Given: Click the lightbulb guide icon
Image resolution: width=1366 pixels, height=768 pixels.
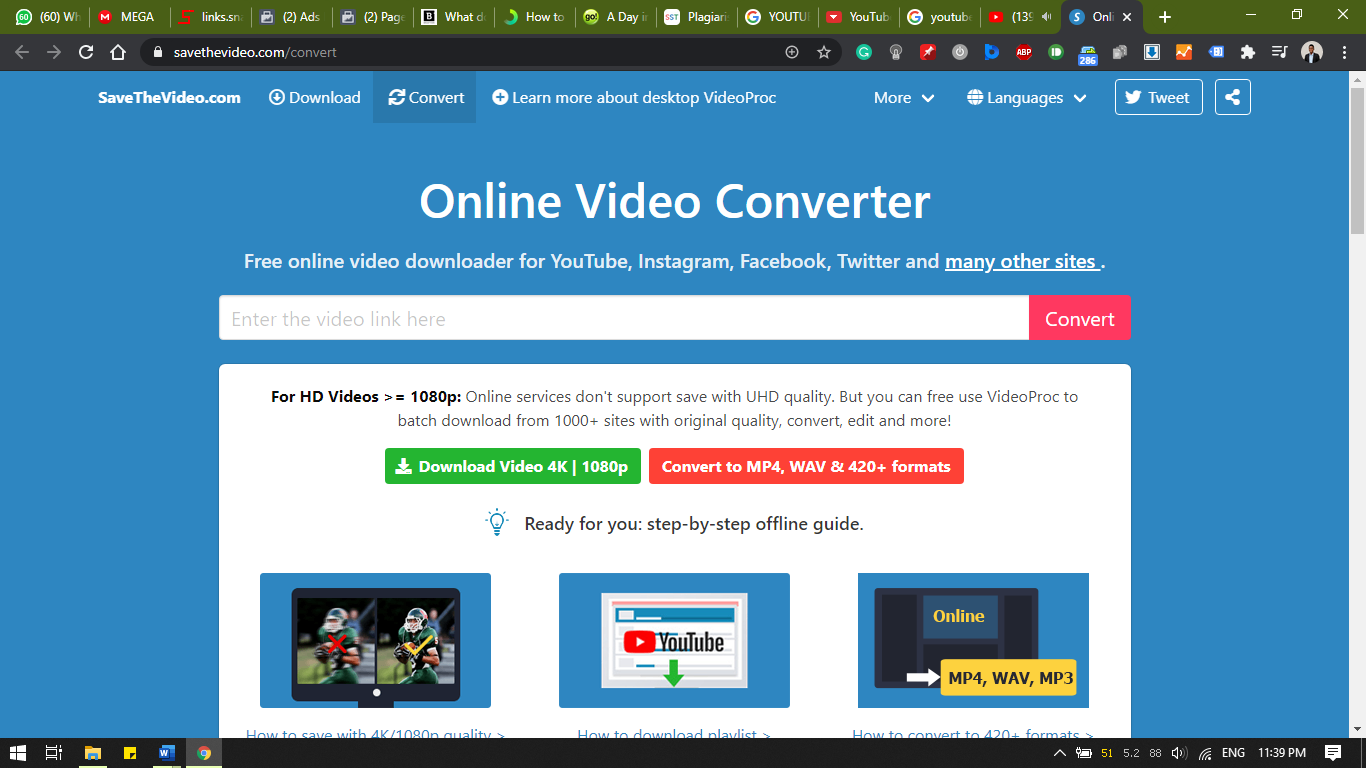Looking at the screenshot, I should (x=497, y=522).
